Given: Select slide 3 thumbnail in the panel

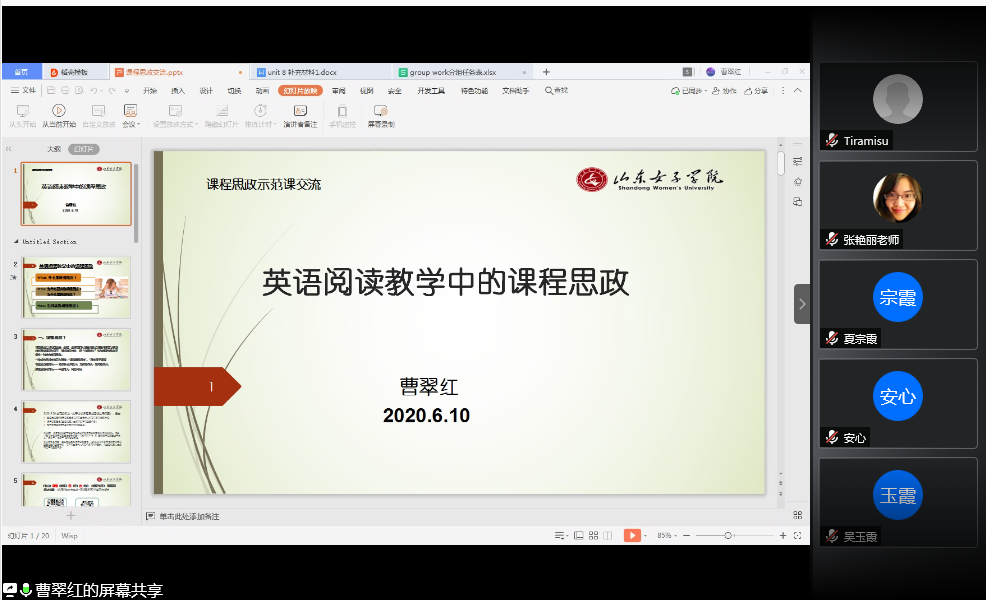Looking at the screenshot, I should [76, 360].
